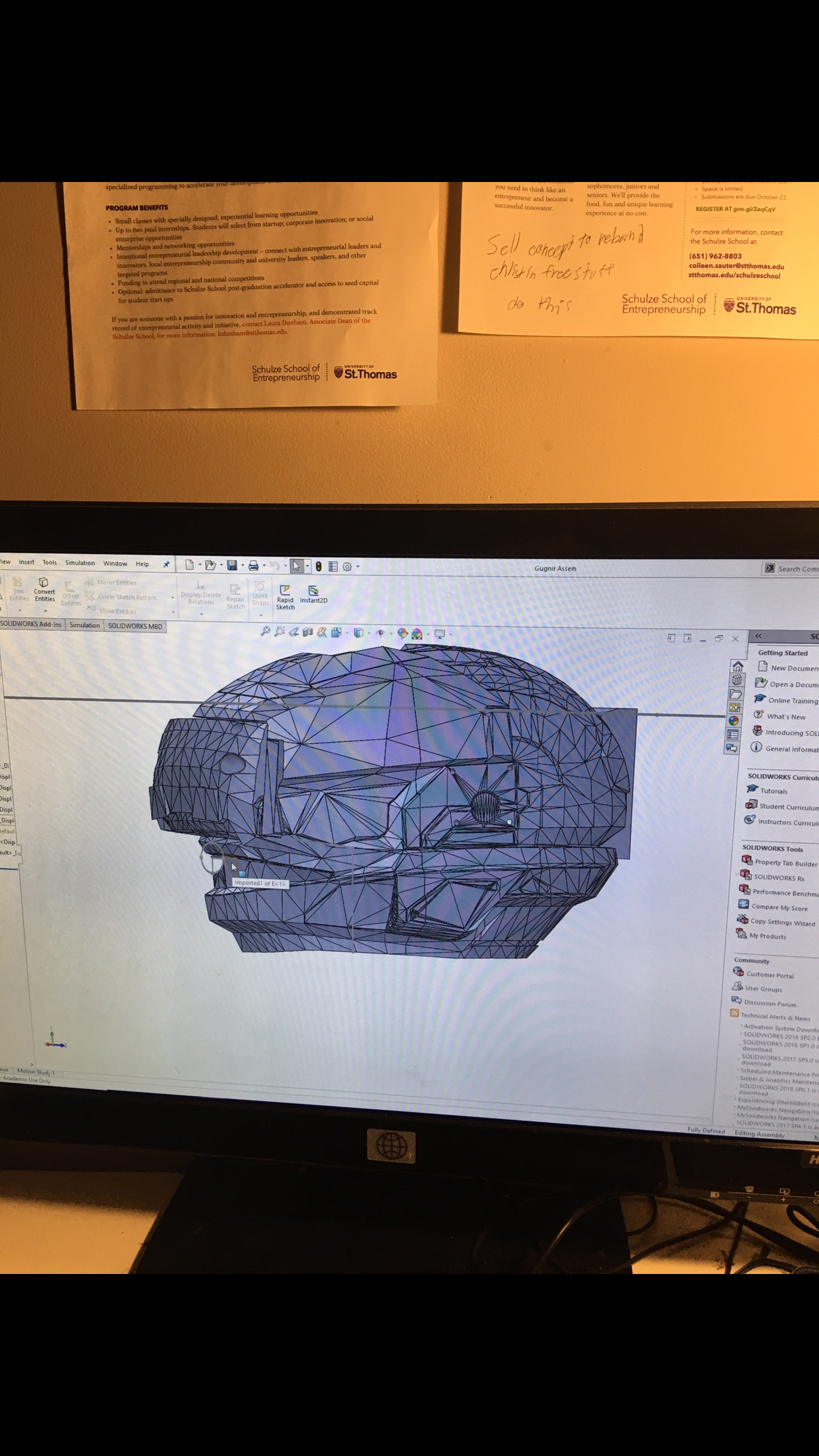Open SOLIDWORKS Forum tab in task pane
Screen dimensions: 819x1456
point(731,748)
